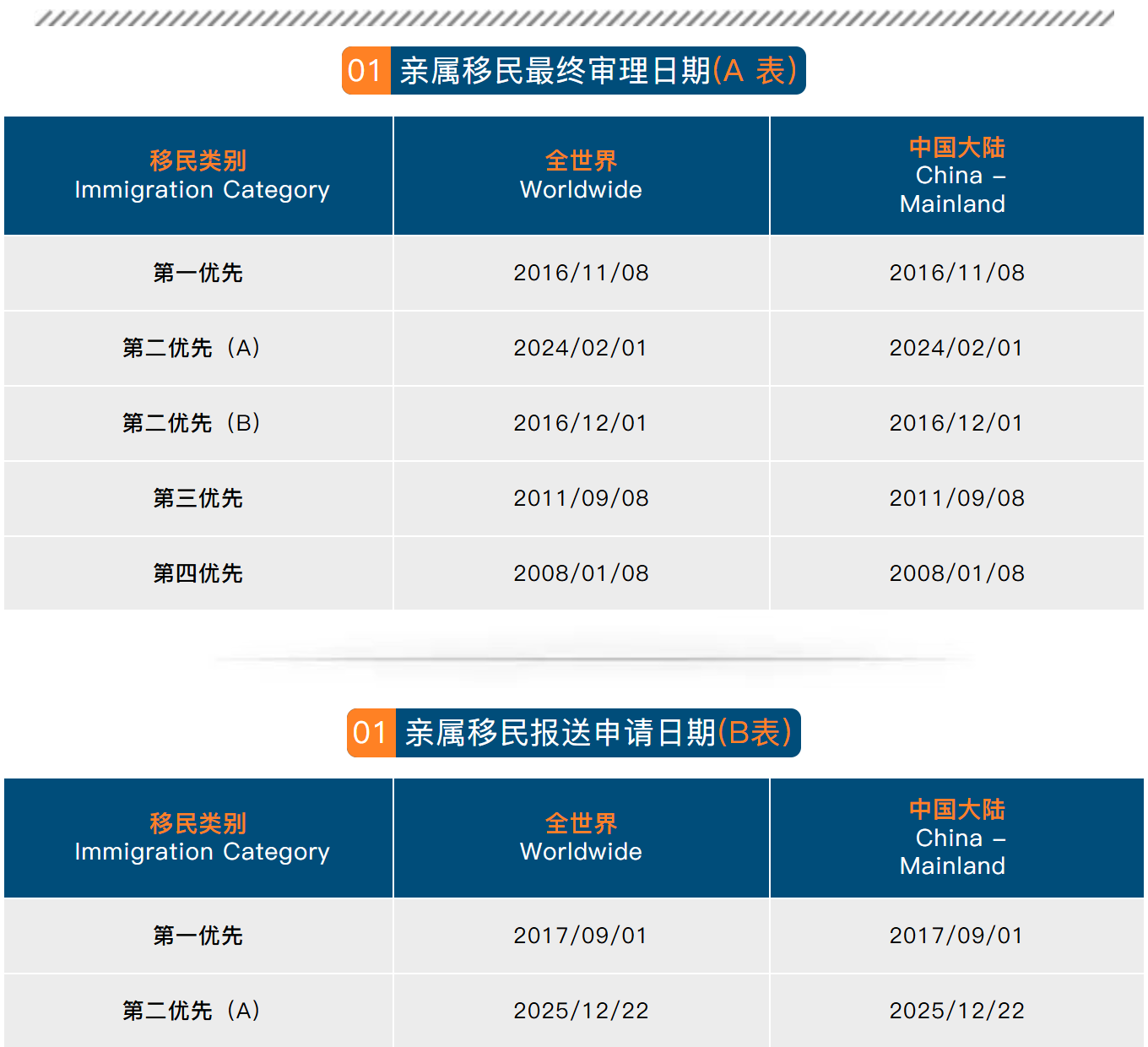Click the 第三优先 row label
Screen dimensions: 1148x1047
pos(198,498)
